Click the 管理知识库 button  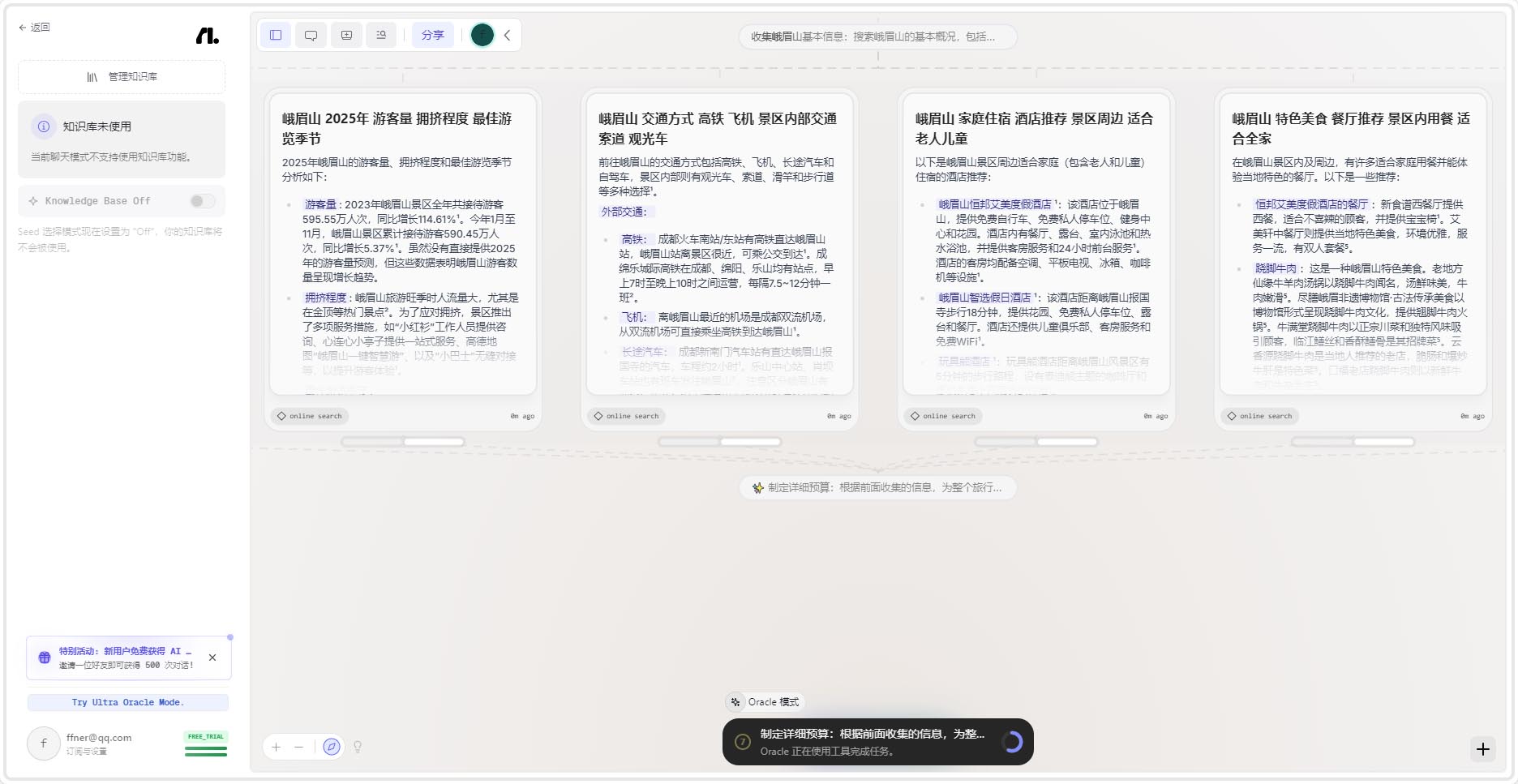click(x=122, y=77)
